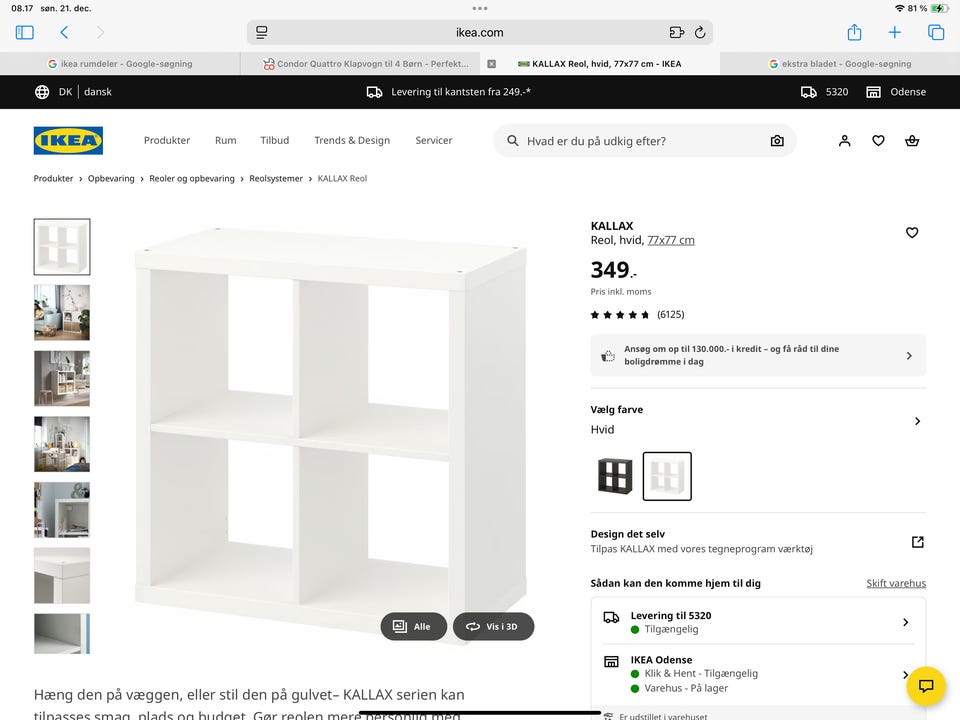Close the KALLAX Reol tab
The image size is (960, 720).
tap(491, 64)
